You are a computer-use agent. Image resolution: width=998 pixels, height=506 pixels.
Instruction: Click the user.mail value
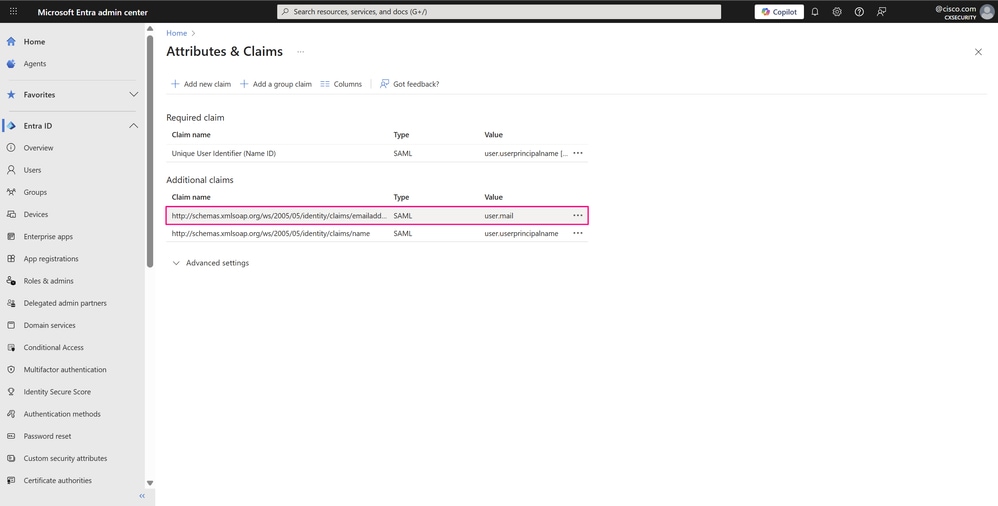coord(498,216)
